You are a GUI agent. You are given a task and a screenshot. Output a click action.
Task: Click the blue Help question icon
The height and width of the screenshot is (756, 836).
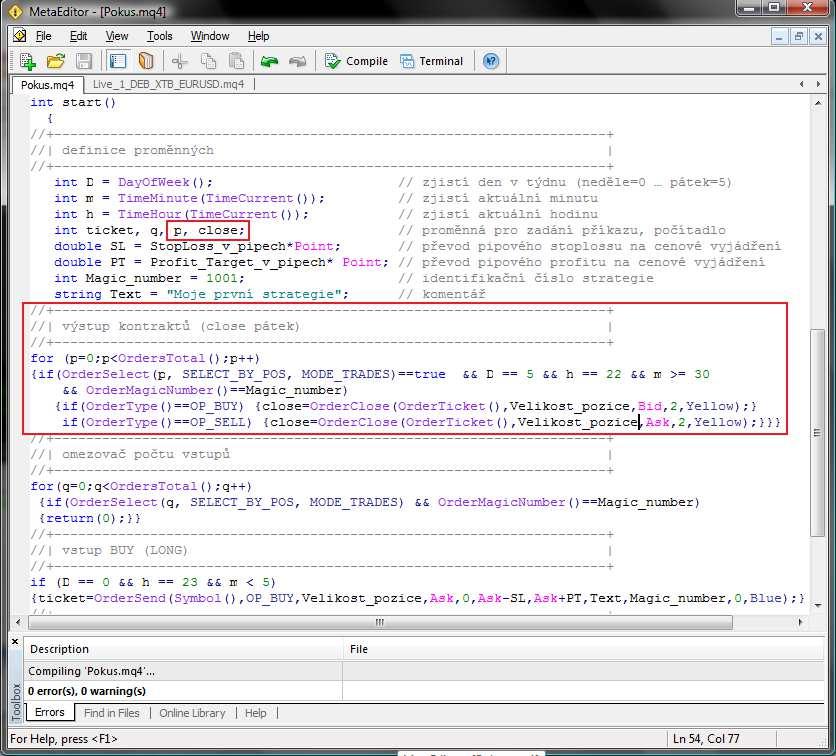tap(491, 61)
